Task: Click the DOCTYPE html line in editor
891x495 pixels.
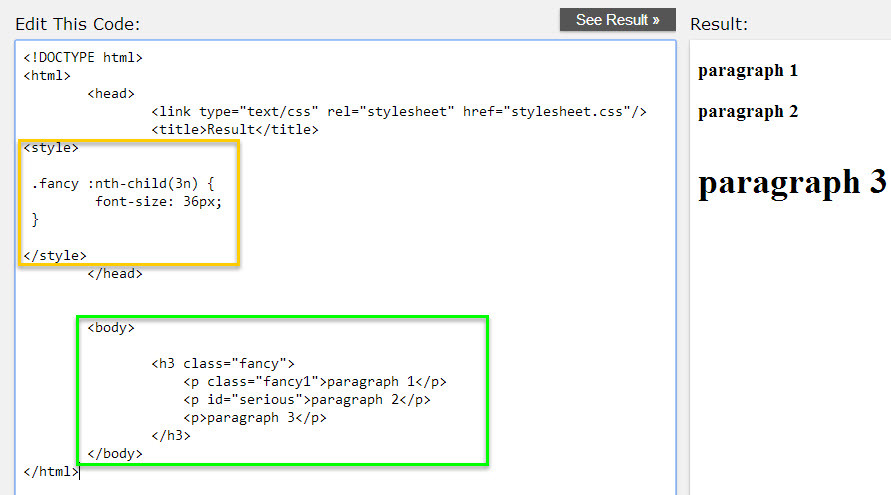Action: click(x=83, y=57)
